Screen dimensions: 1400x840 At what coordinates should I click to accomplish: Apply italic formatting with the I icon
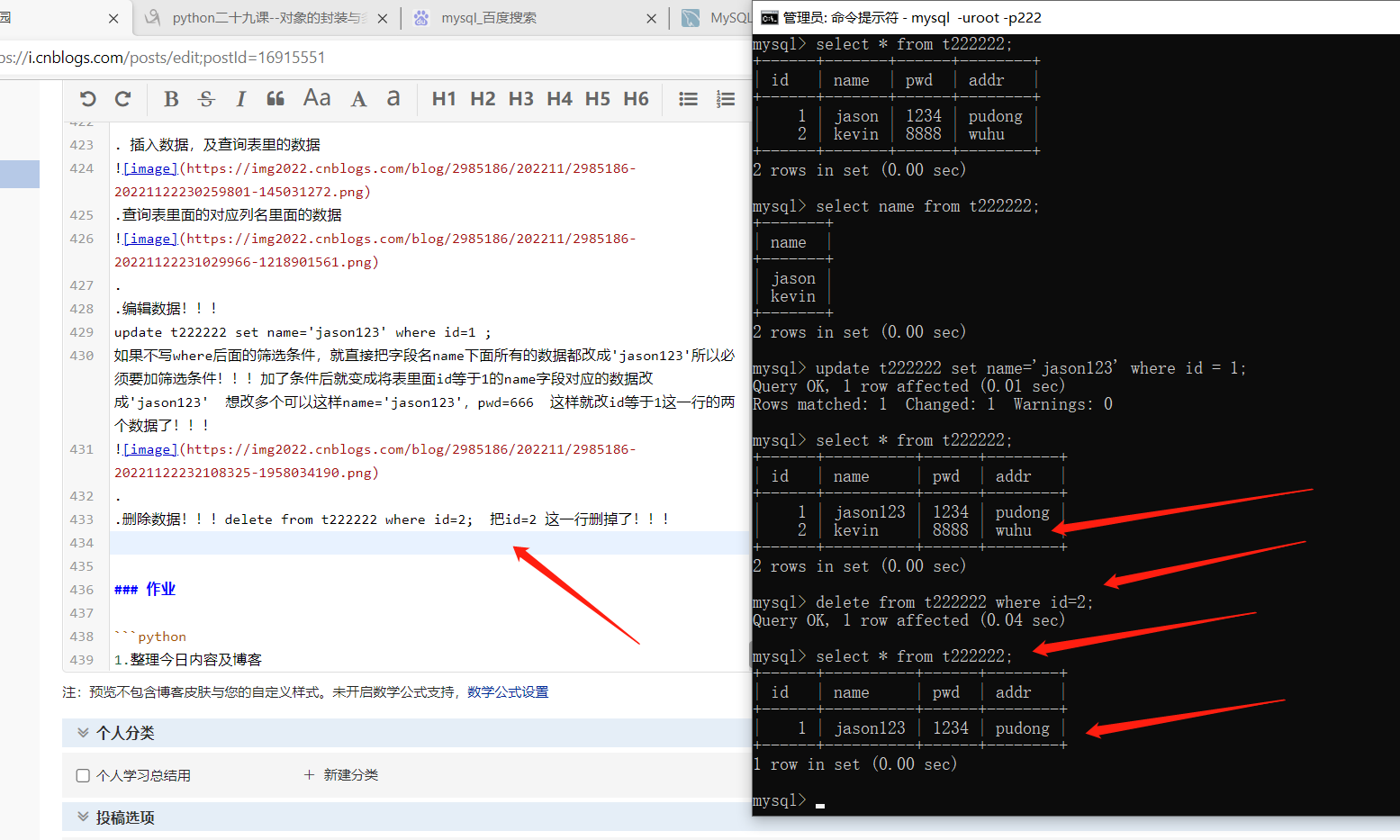pos(240,99)
